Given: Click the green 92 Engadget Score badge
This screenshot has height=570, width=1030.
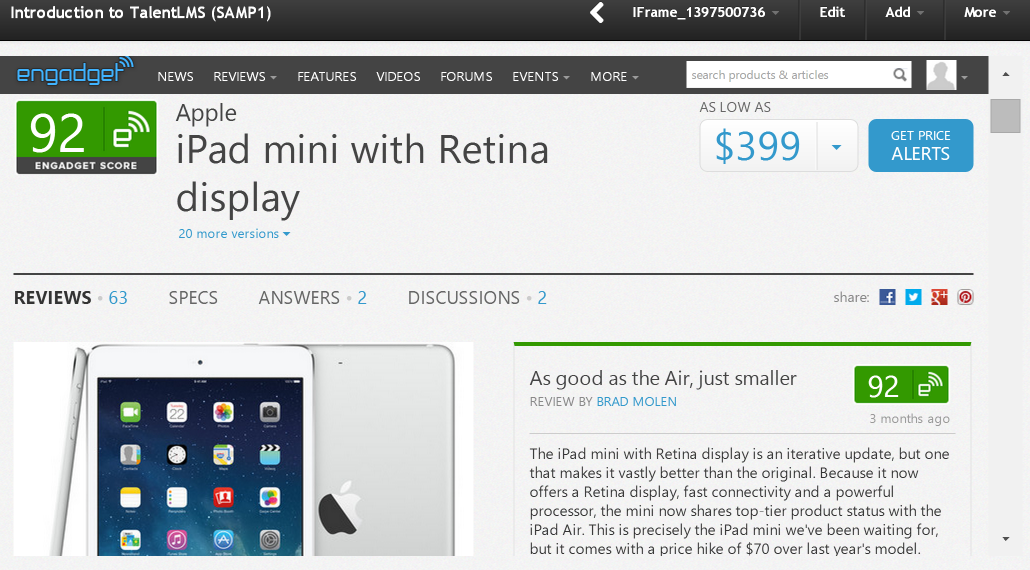Looking at the screenshot, I should coord(86,137).
